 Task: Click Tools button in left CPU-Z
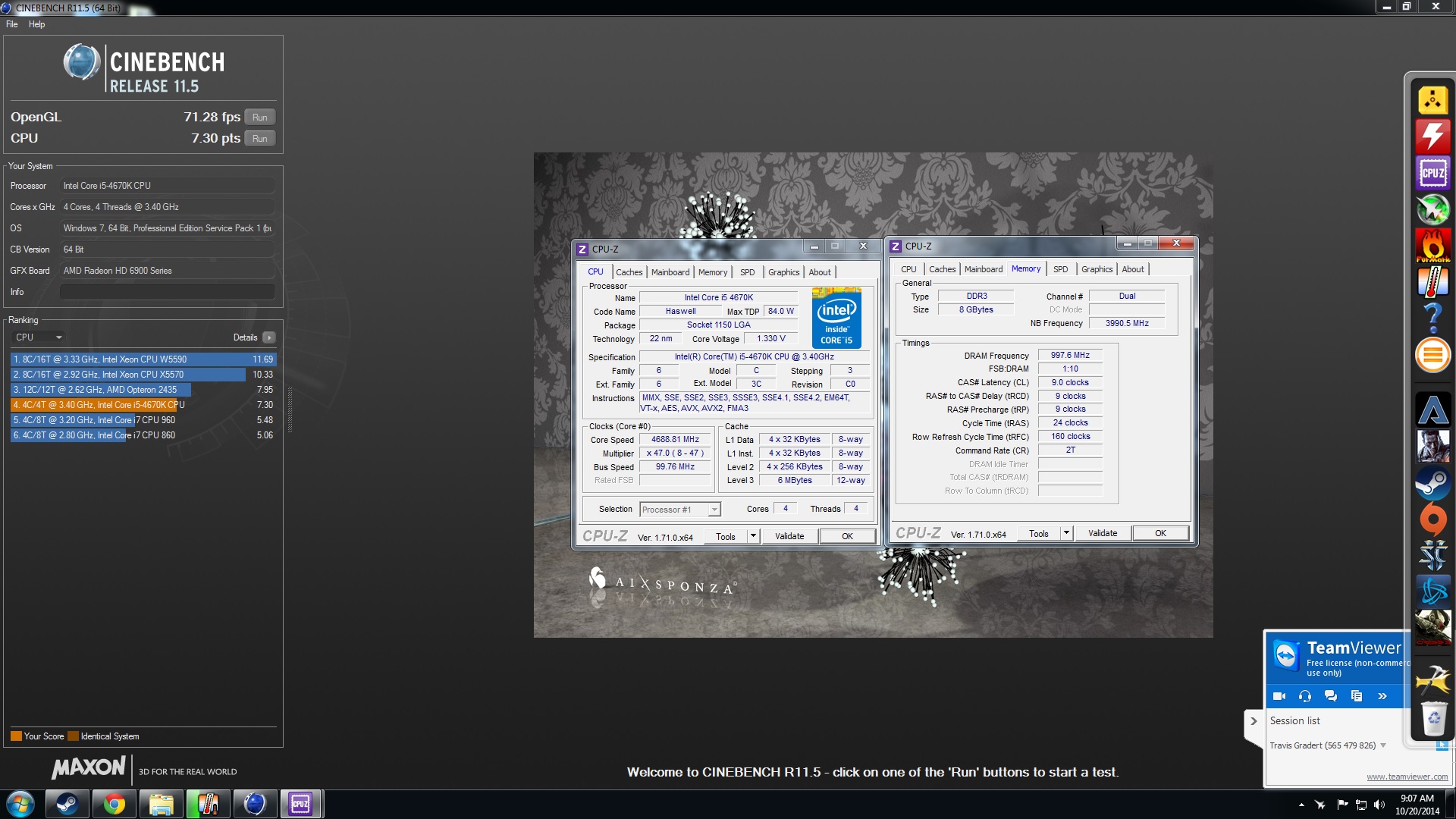coord(726,536)
